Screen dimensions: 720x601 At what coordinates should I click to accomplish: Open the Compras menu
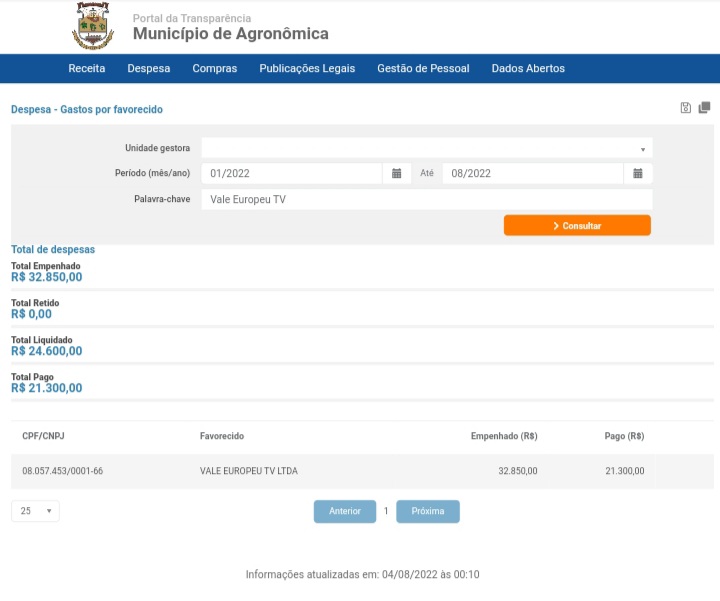point(214,68)
